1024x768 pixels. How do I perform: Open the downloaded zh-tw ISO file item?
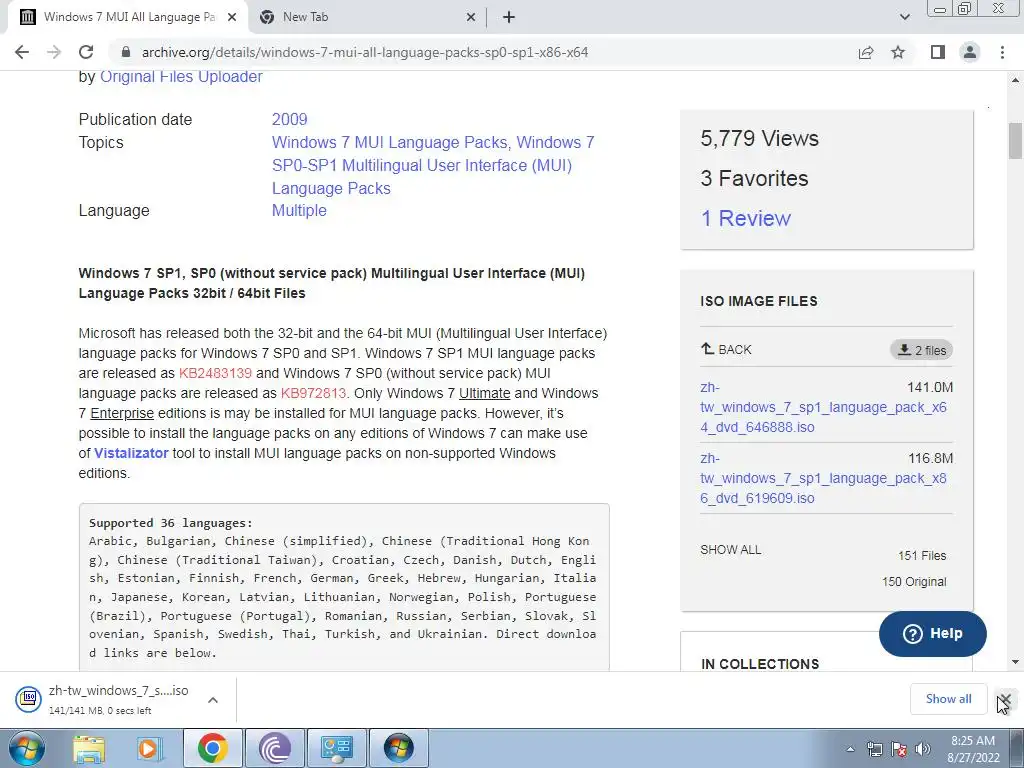pyautogui.click(x=104, y=699)
